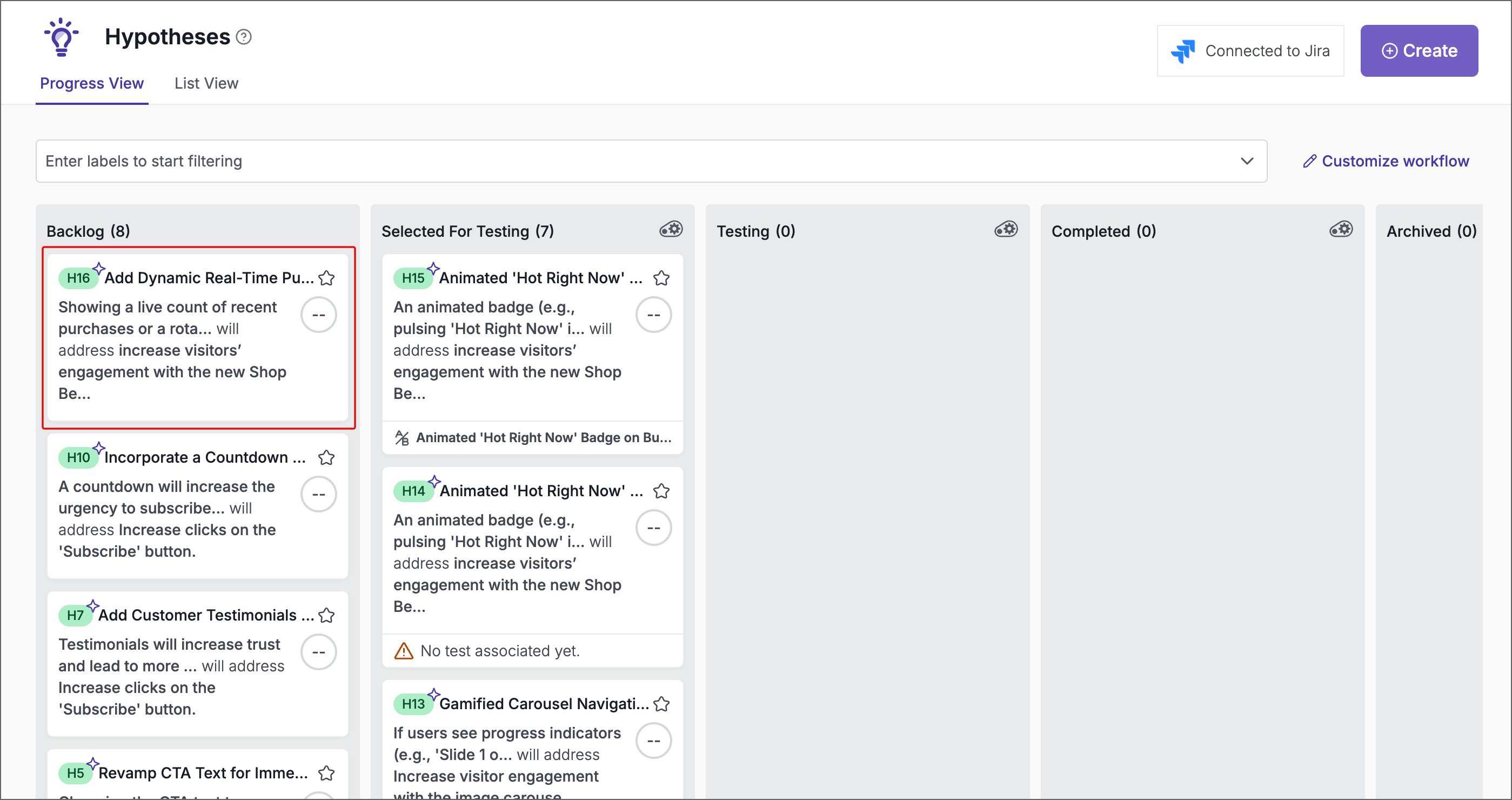Screen dimensions: 1512x800
Task: Click the H7 testimonials description text
Action: [x=172, y=677]
